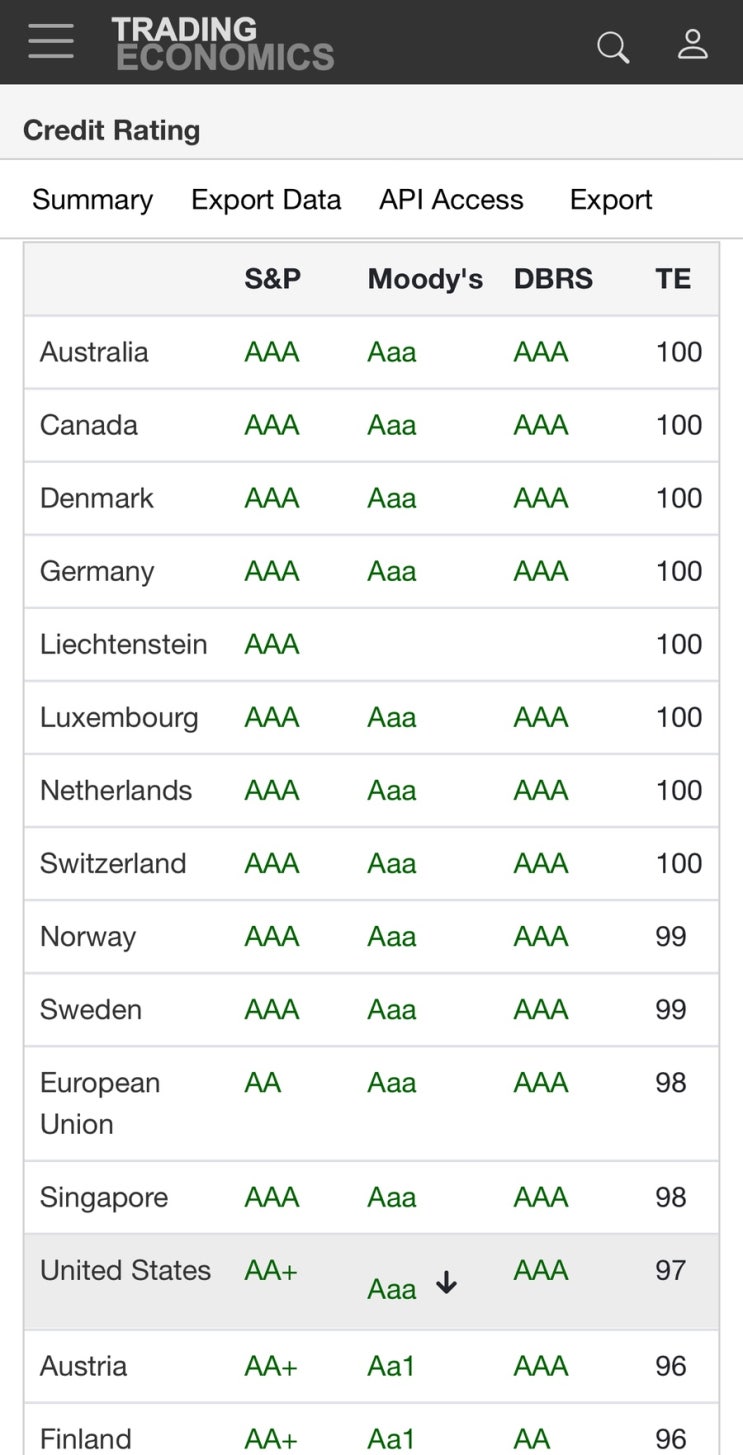Screen dimensions: 743x1455
Task: Switch to the Summary tab
Action: 92,200
